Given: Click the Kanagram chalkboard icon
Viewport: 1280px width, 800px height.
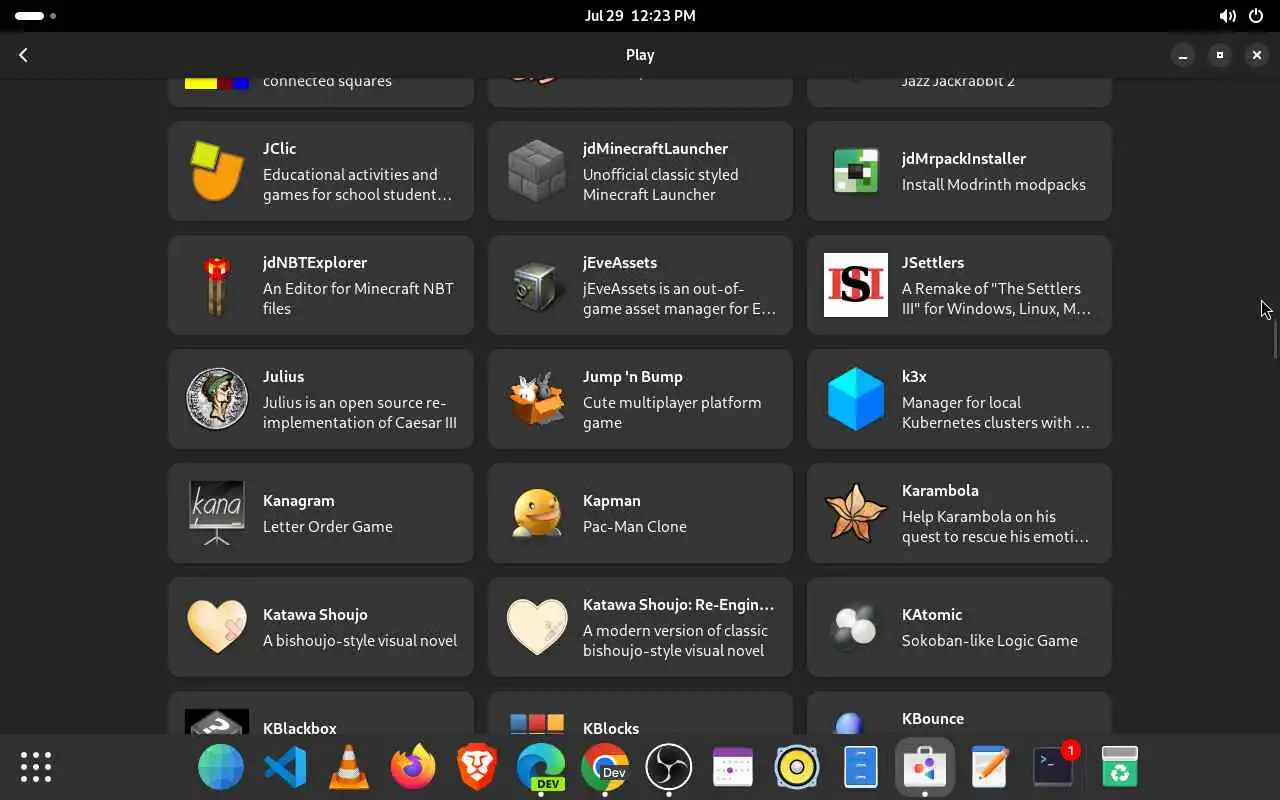Looking at the screenshot, I should (216, 513).
